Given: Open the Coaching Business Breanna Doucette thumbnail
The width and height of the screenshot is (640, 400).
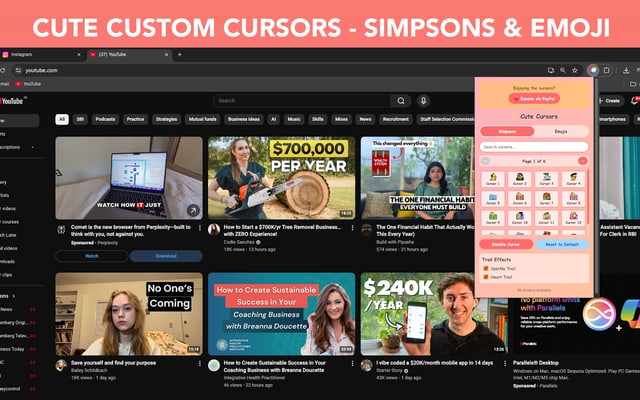Looking at the screenshot, I should pyautogui.click(x=281, y=314).
